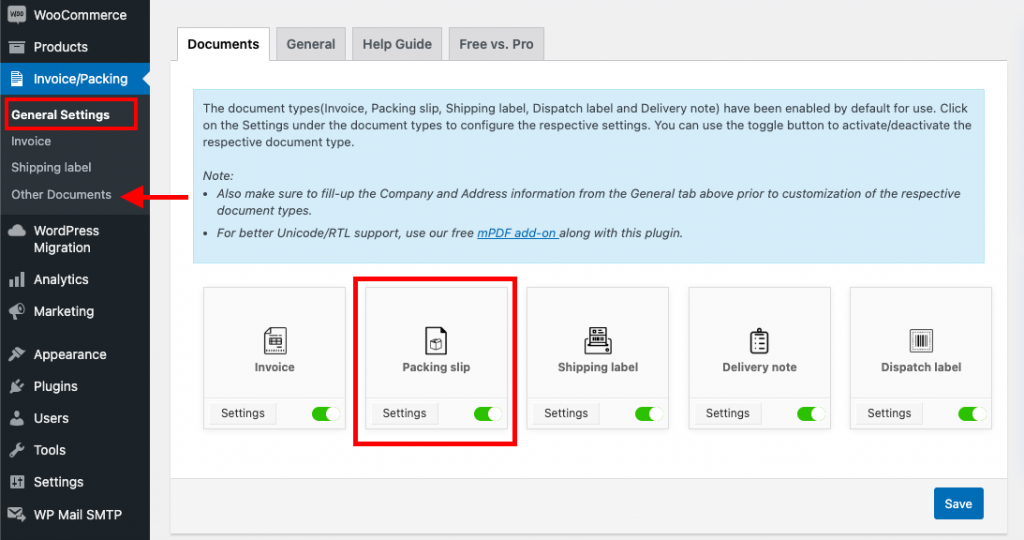Screen dimensions: 1024x540
Task: Open Settings for Dispatch label card
Action: [889, 413]
